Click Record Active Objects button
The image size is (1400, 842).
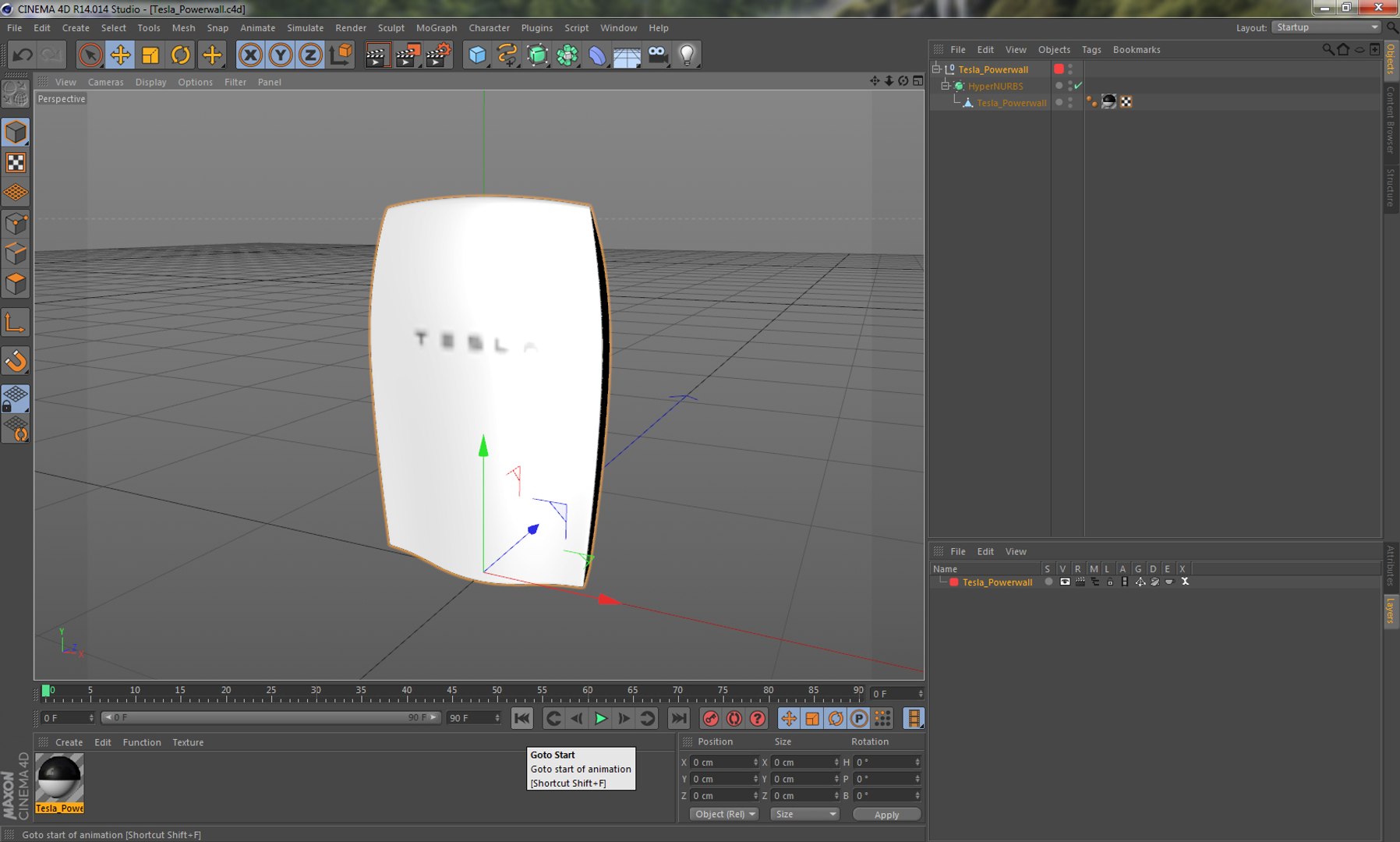tap(710, 719)
